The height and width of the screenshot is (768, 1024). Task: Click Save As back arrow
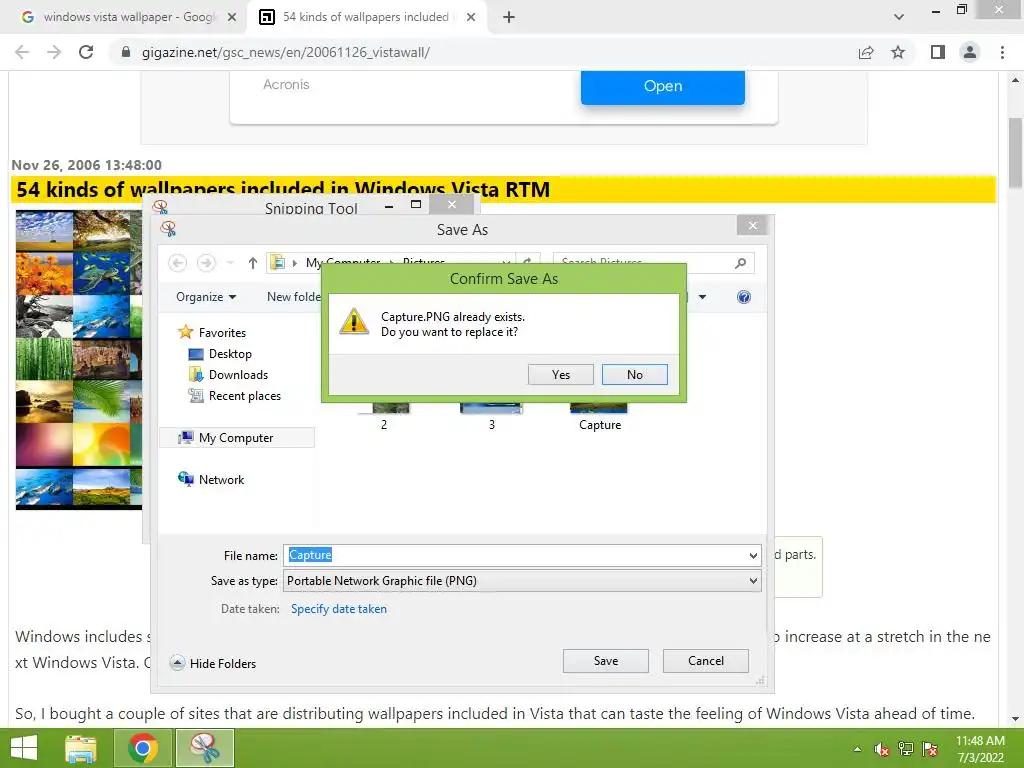[x=177, y=263]
